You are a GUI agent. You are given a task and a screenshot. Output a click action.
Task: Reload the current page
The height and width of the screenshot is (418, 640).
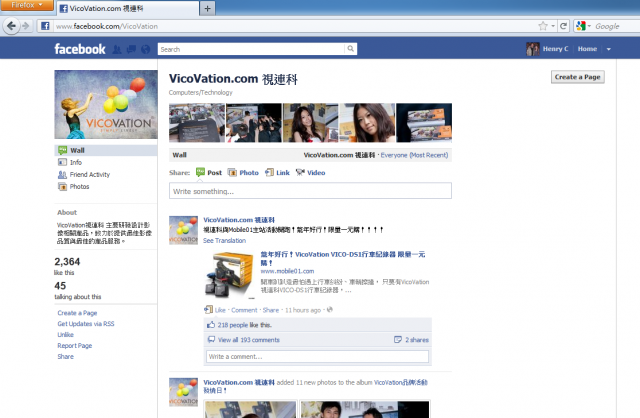pos(563,26)
